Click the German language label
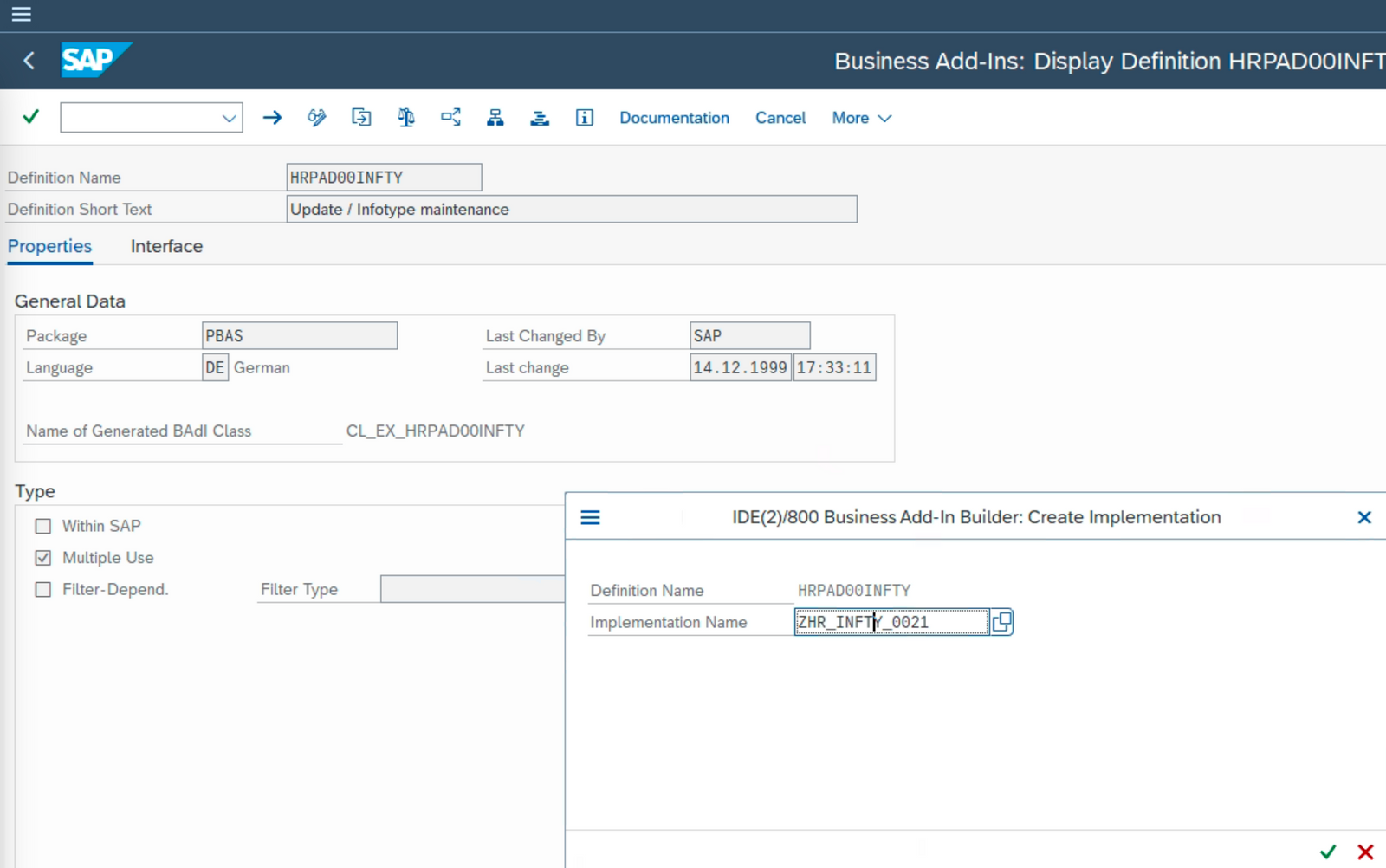This screenshot has height=868, width=1386. coord(262,367)
